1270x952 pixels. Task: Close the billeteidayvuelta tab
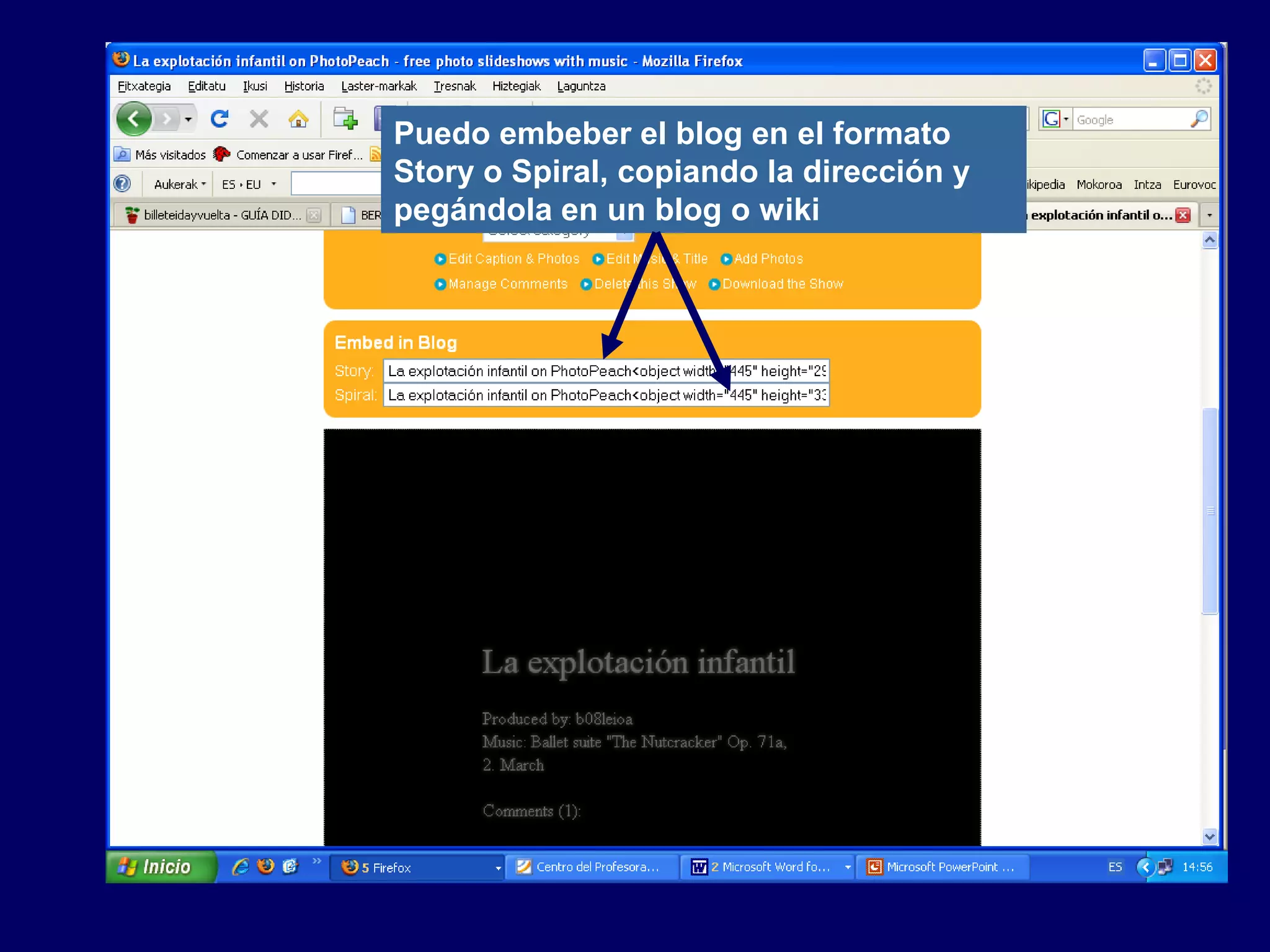coord(314,215)
